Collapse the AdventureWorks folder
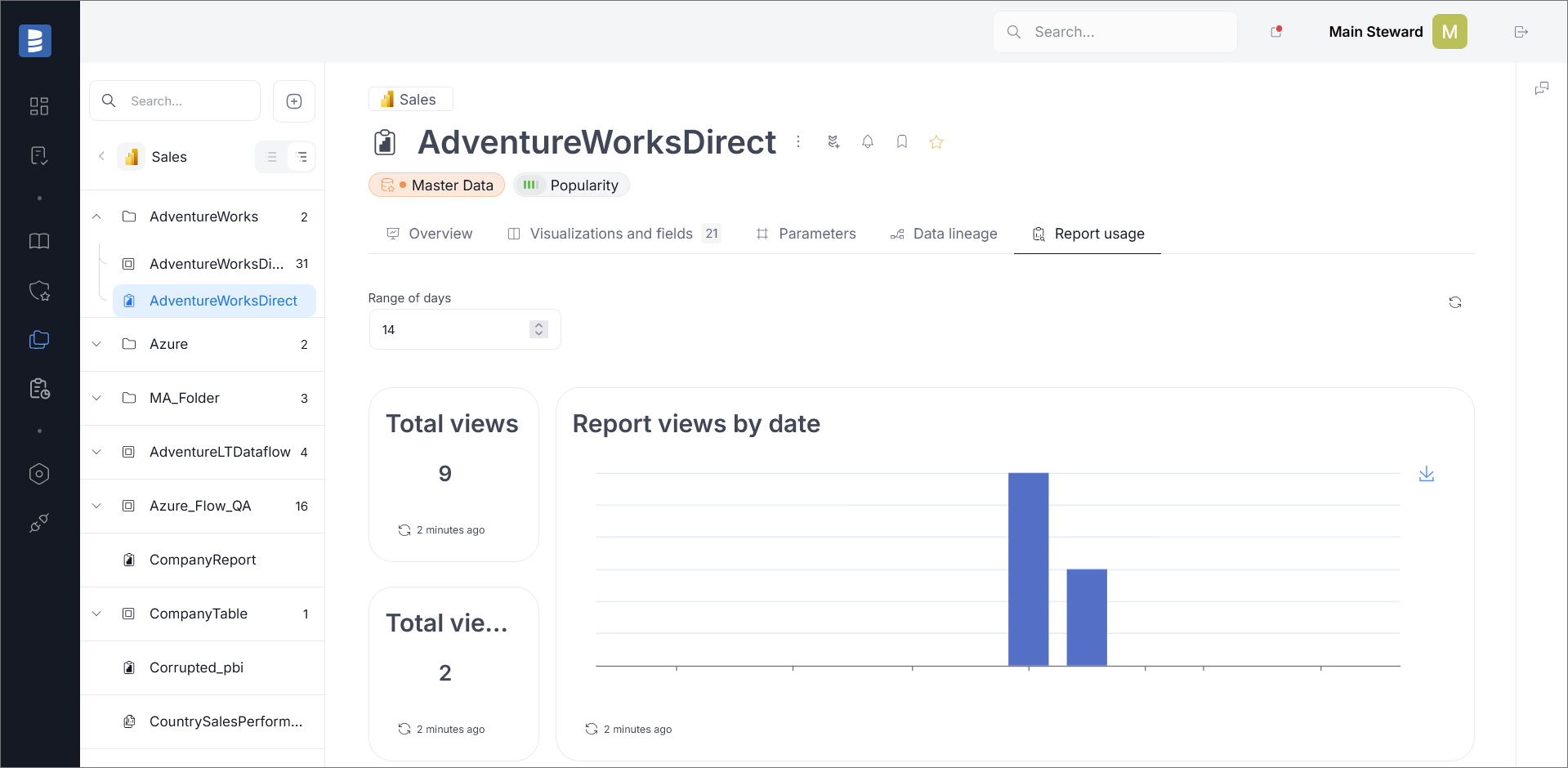 click(x=96, y=216)
